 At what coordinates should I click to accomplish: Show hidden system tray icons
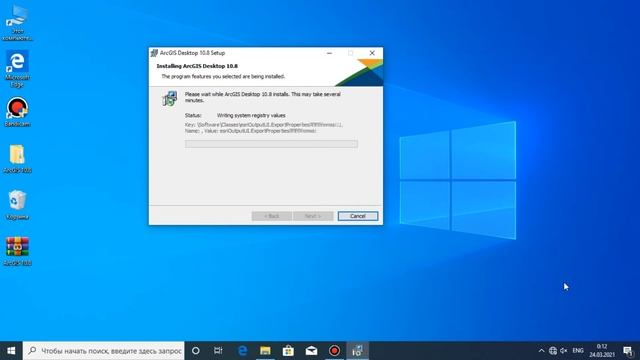tap(541, 351)
